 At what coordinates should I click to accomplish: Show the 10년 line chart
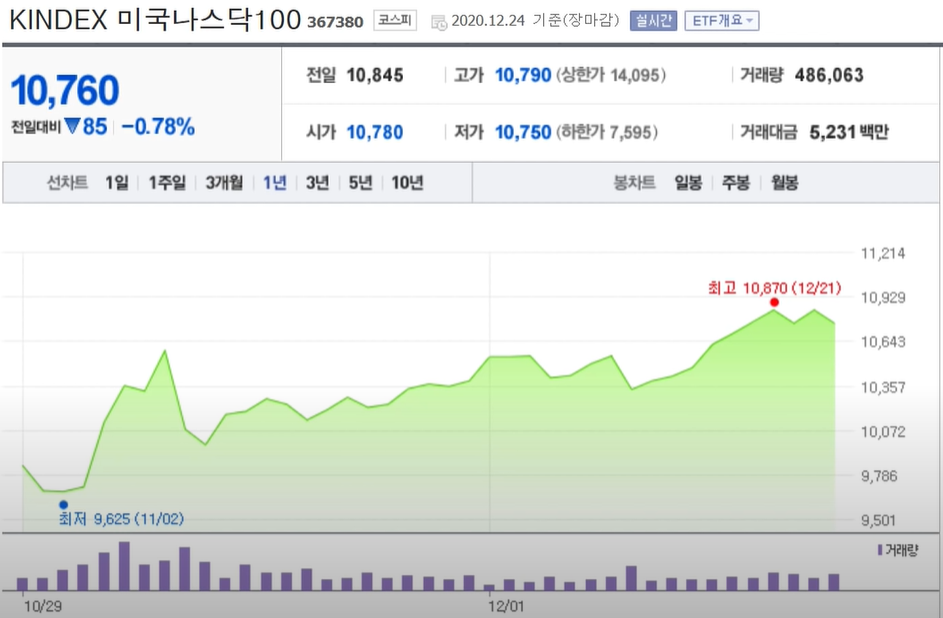pyautogui.click(x=407, y=182)
